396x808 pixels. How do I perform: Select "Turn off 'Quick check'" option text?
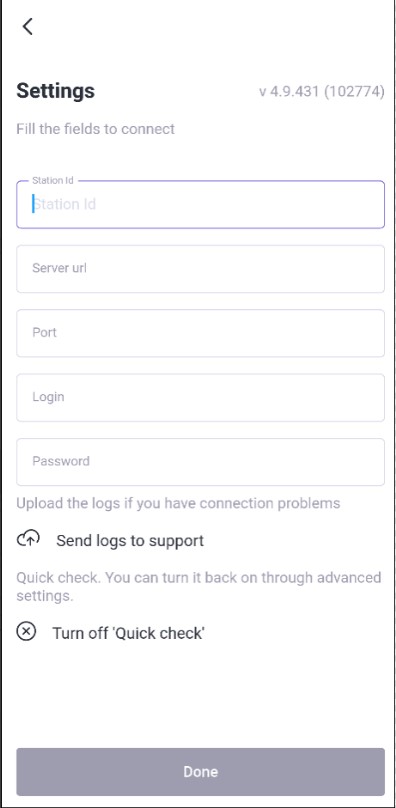[x=128, y=633]
